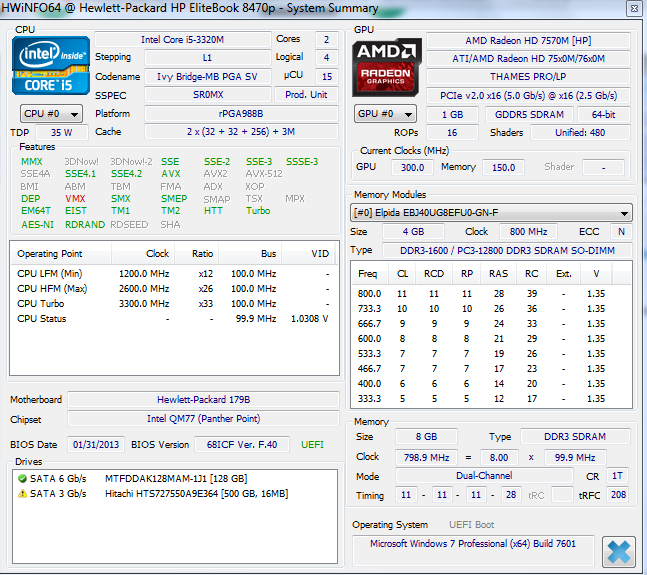Click the AES-NI feature label

pyautogui.click(x=38, y=224)
